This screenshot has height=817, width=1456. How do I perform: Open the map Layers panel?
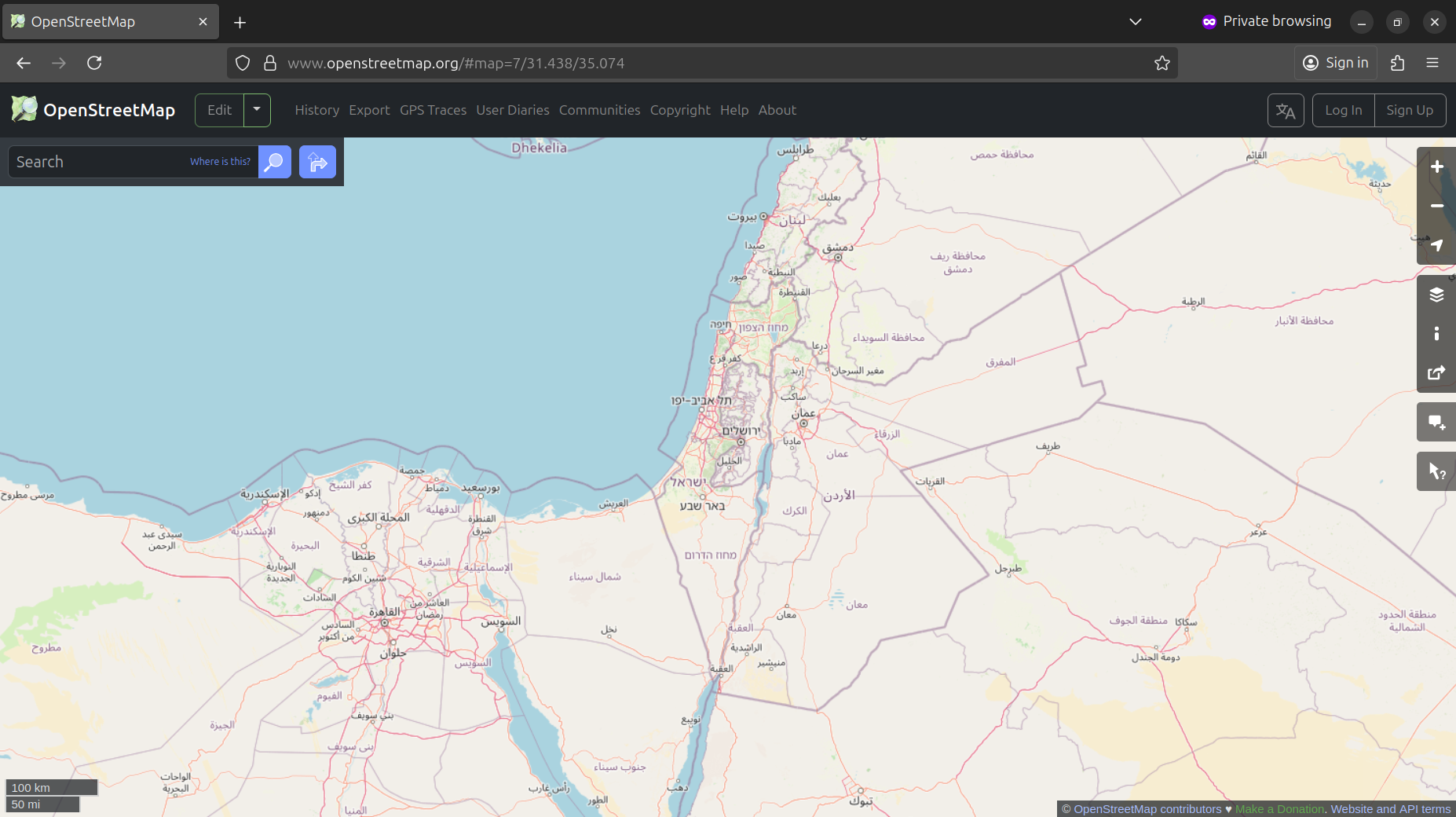point(1436,295)
